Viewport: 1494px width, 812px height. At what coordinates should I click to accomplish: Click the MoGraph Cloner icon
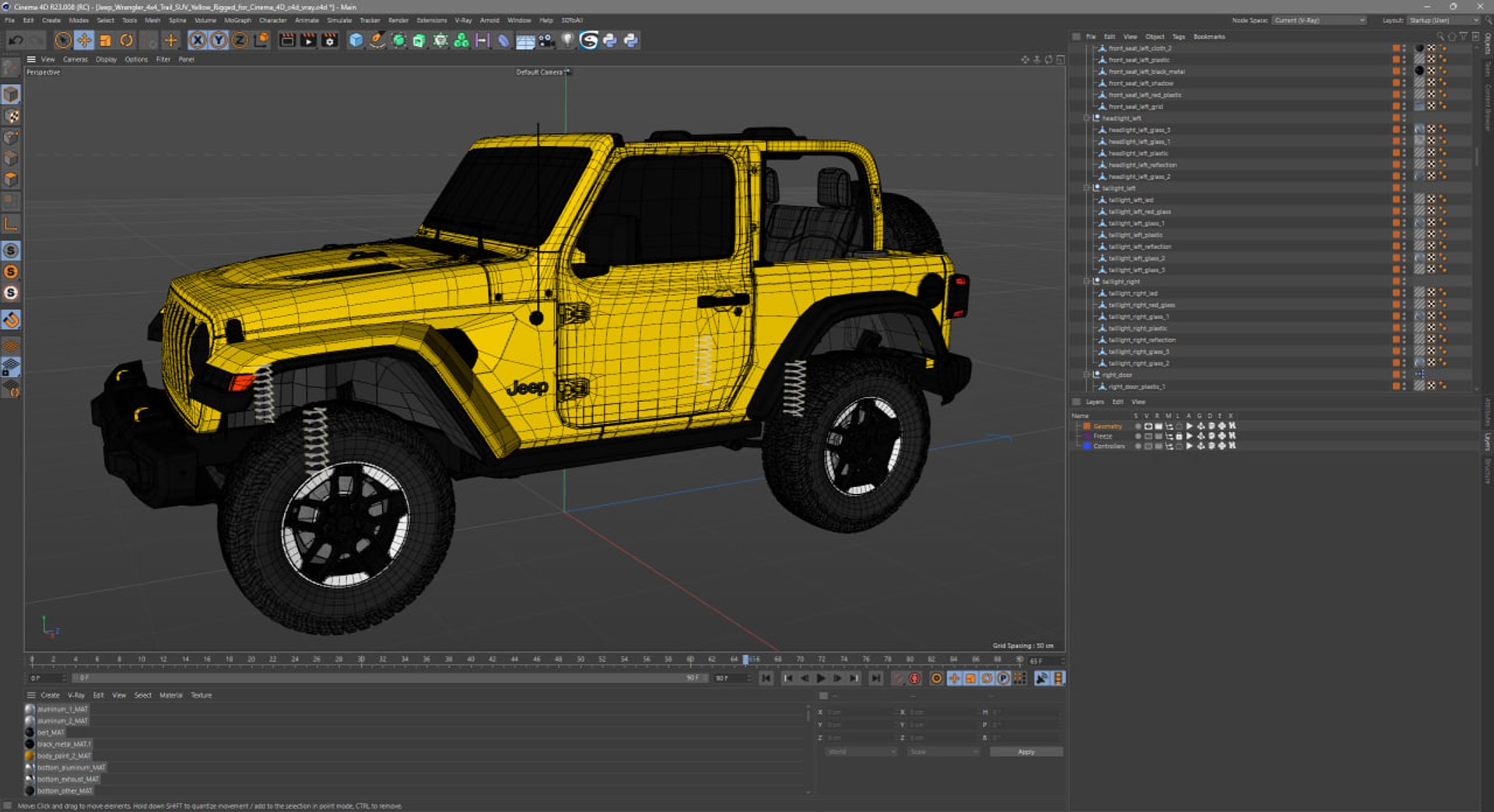pyautogui.click(x=461, y=40)
